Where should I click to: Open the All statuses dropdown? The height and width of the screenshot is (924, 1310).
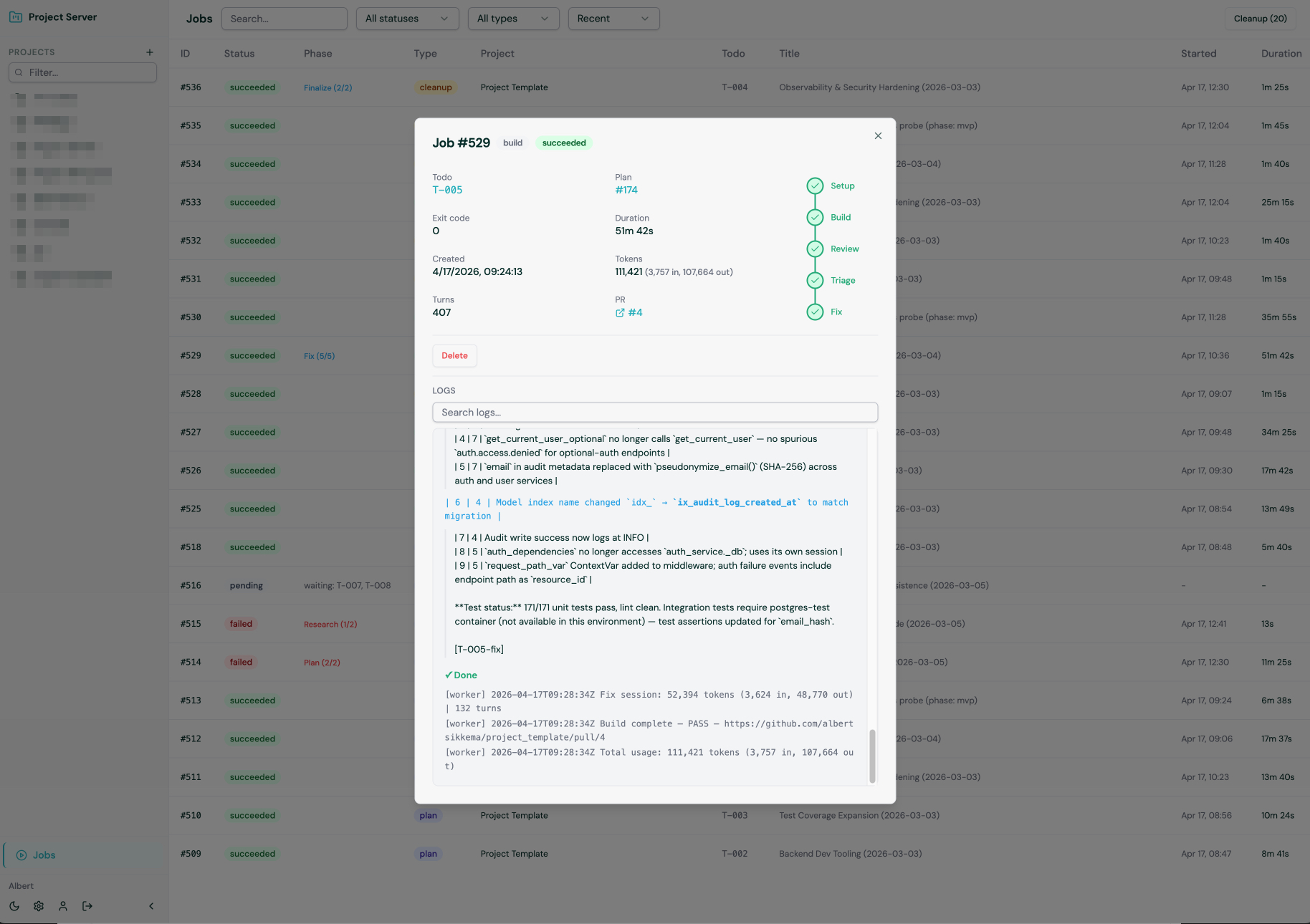407,19
